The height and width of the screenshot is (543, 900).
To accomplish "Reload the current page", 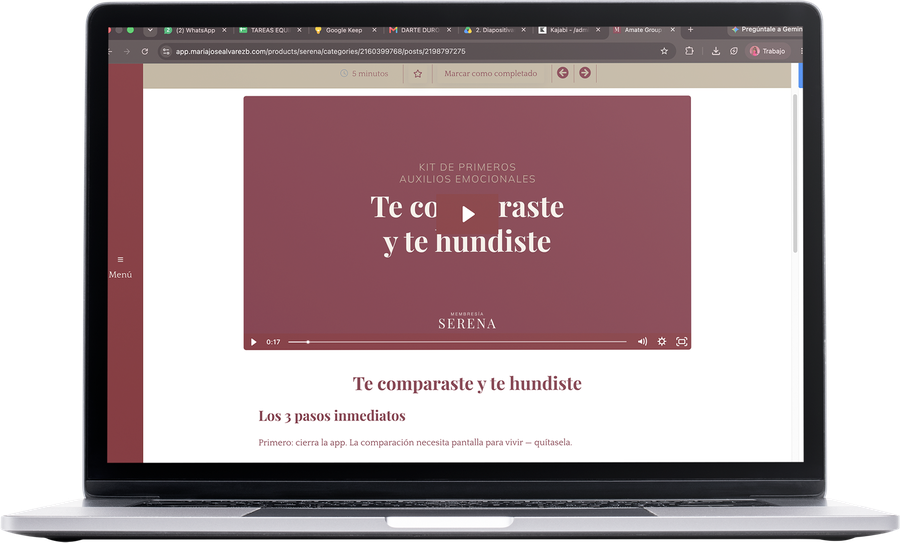I will (145, 52).
